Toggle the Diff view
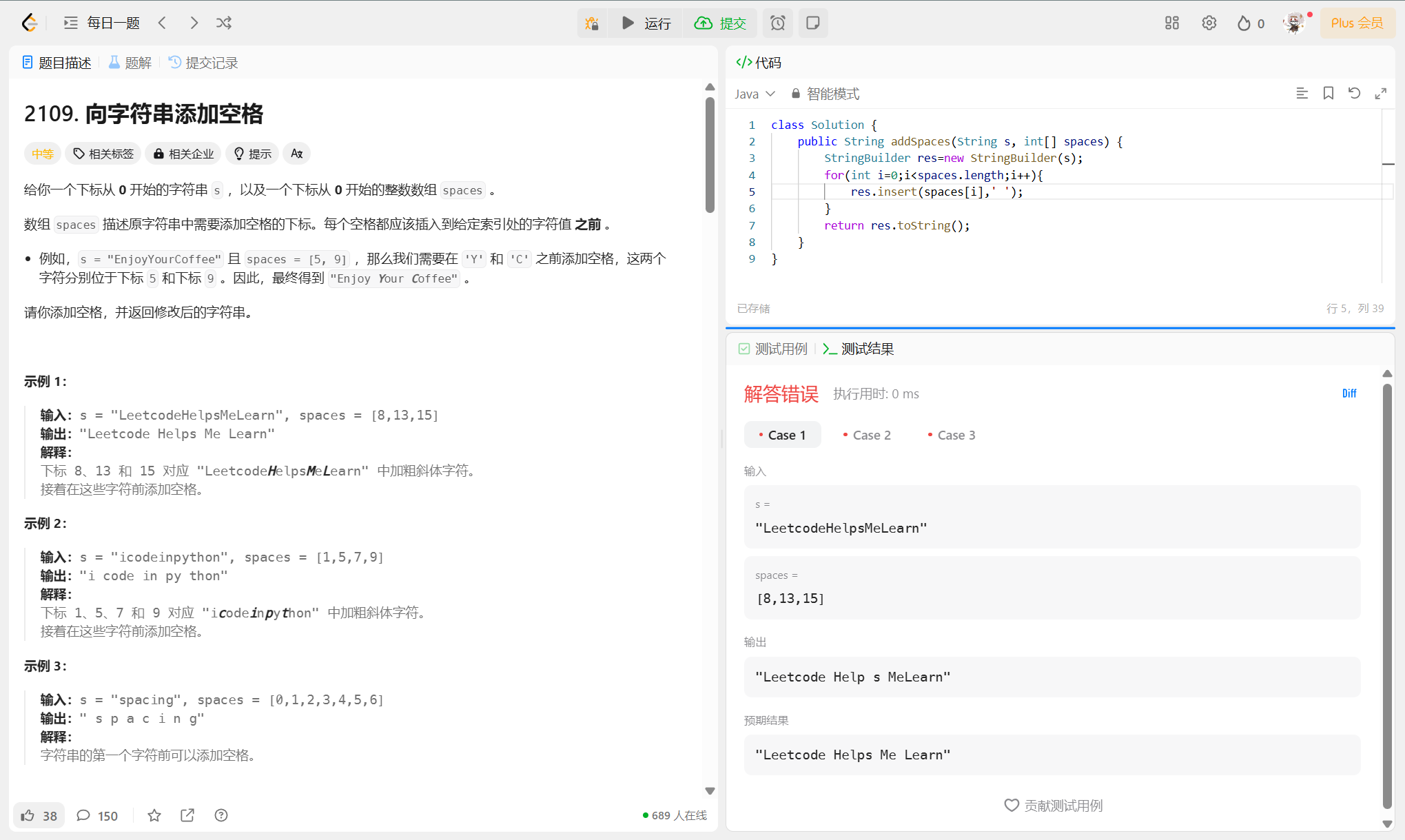 point(1348,393)
